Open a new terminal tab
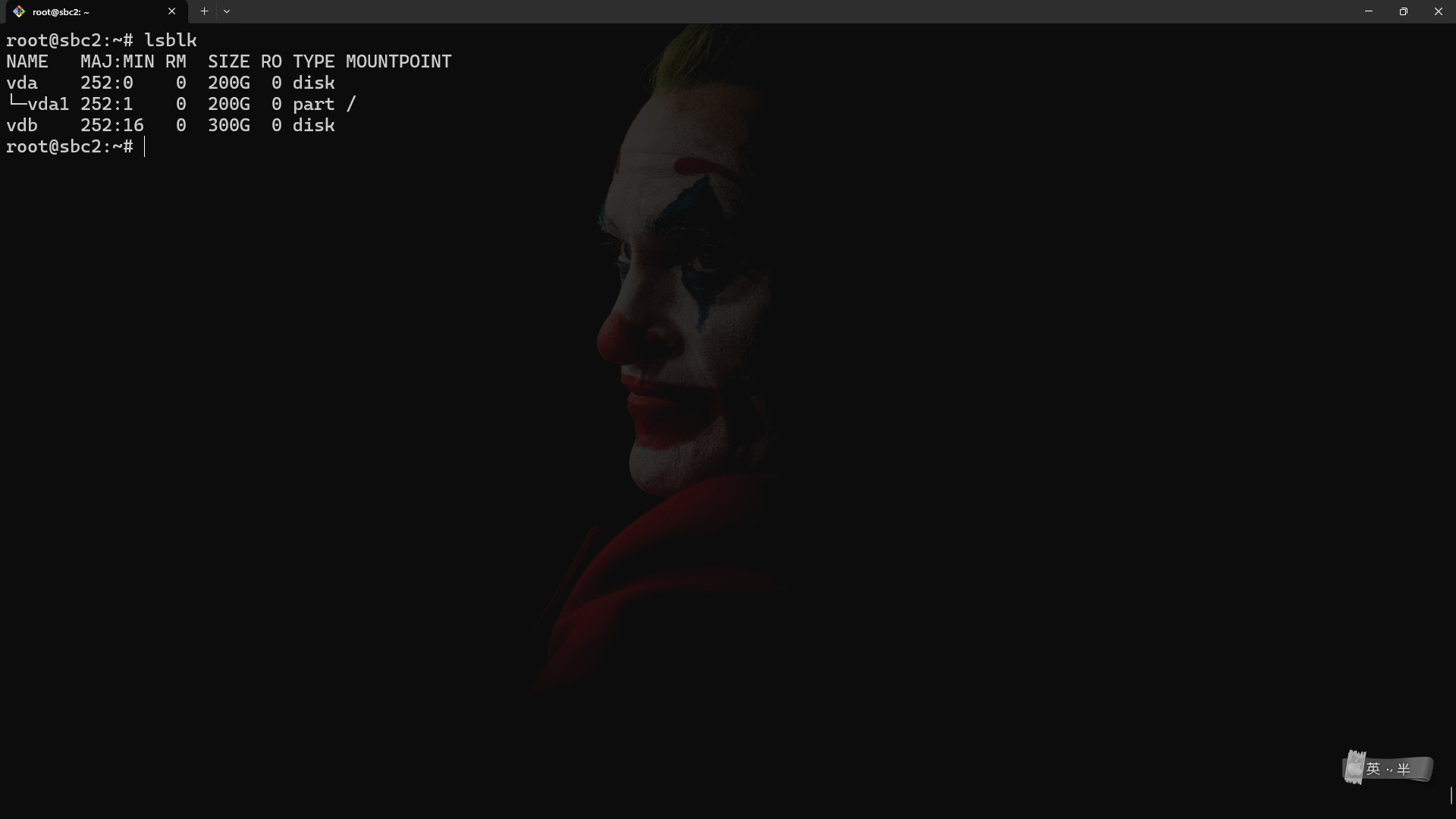The image size is (1456, 819). coord(204,11)
